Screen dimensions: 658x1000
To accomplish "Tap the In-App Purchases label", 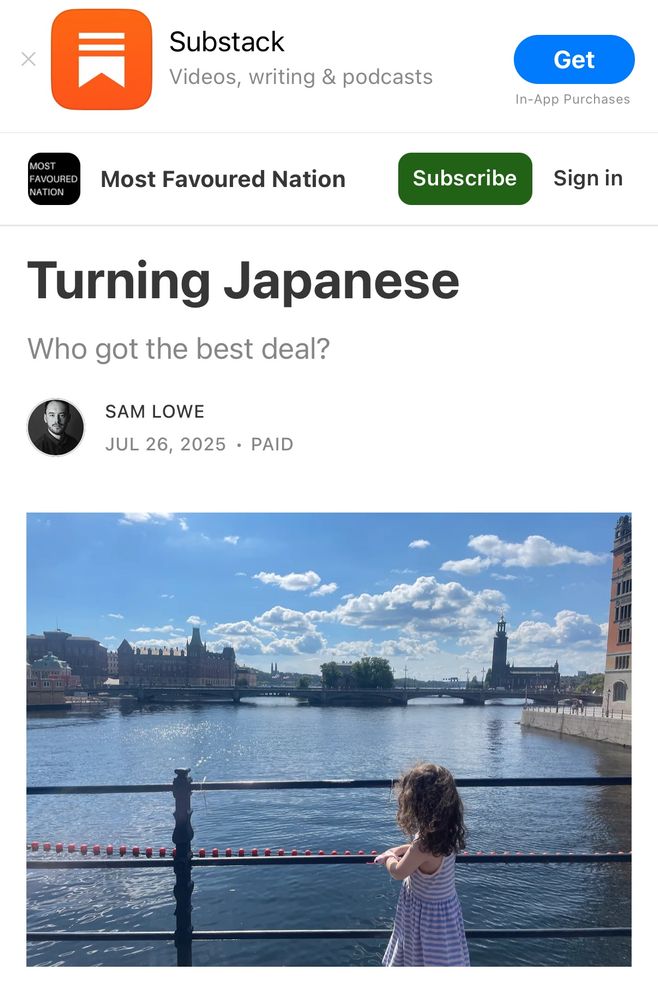I will pyautogui.click(x=573, y=99).
